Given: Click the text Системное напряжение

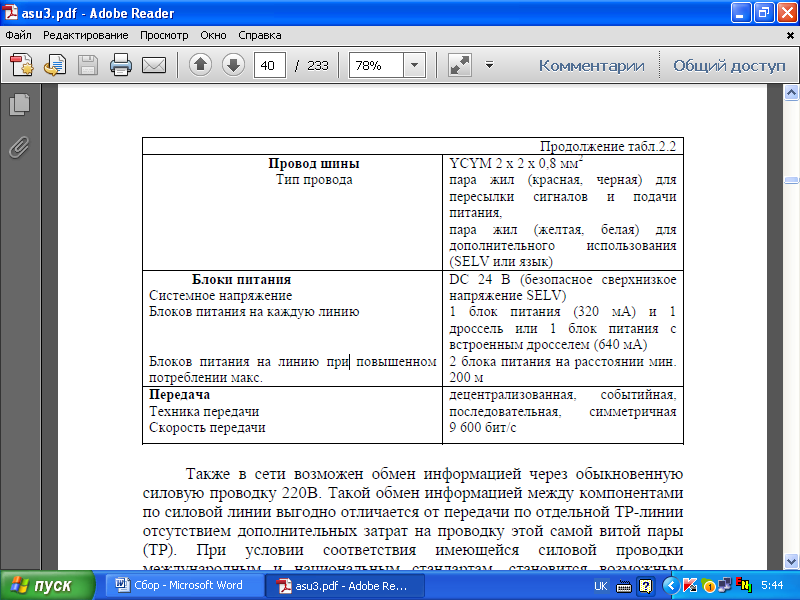Looking at the screenshot, I should 220,295.
